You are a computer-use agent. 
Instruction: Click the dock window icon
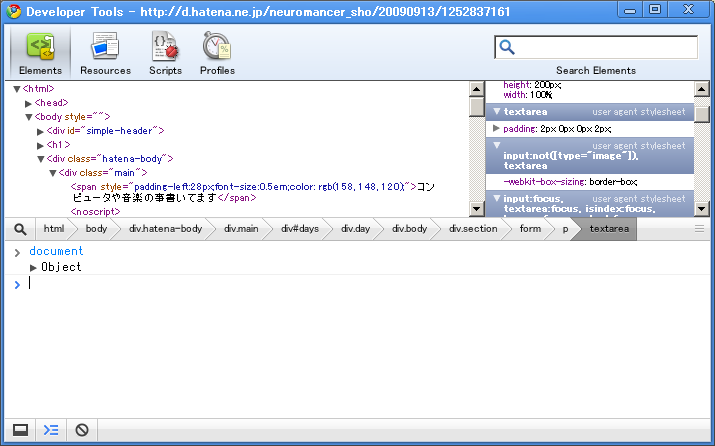pyautogui.click(x=21, y=430)
